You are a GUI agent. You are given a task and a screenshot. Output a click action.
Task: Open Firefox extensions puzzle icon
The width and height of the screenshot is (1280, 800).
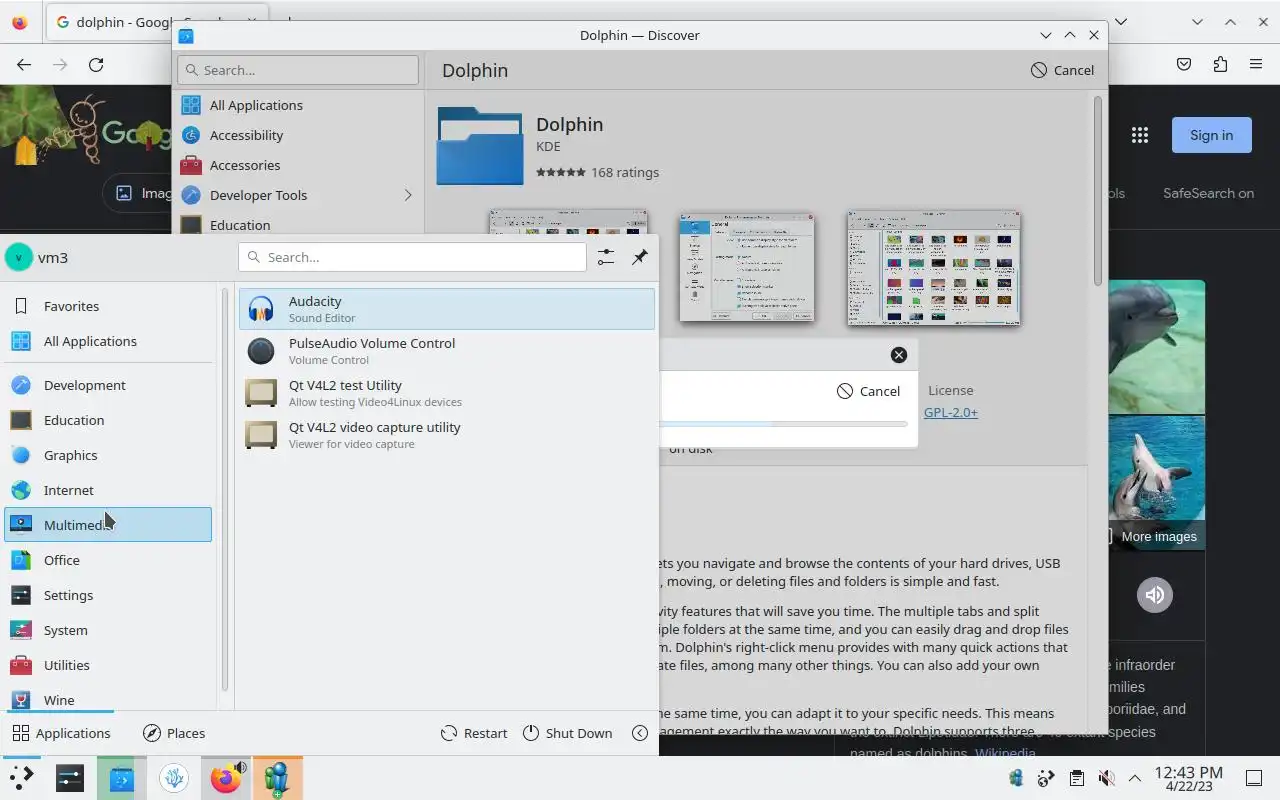coord(1220,64)
